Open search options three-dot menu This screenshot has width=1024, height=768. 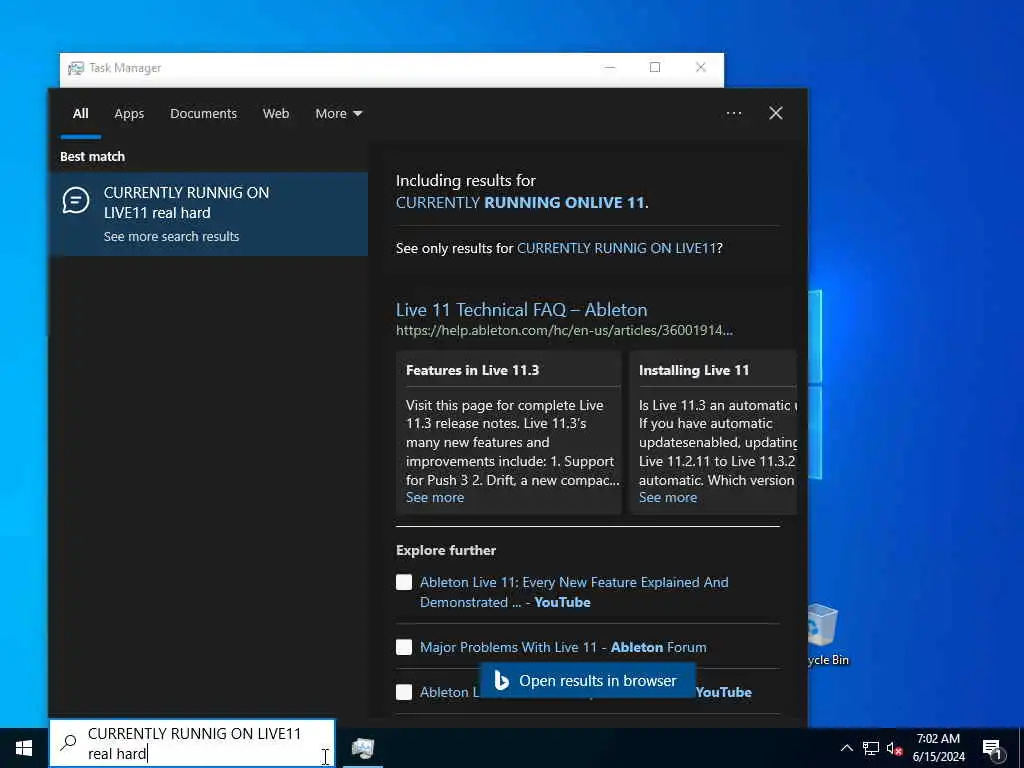734,114
